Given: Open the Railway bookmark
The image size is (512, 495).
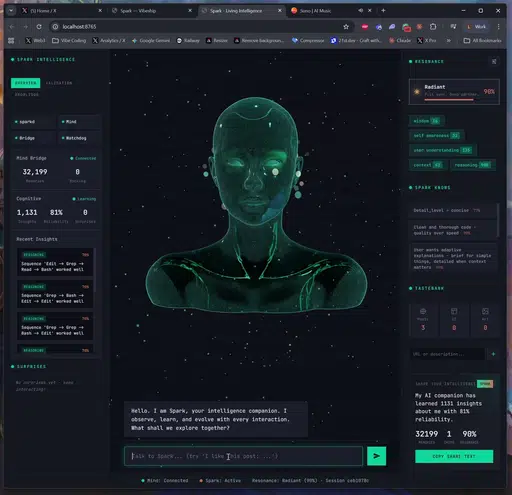Looking at the screenshot, I should 188,40.
